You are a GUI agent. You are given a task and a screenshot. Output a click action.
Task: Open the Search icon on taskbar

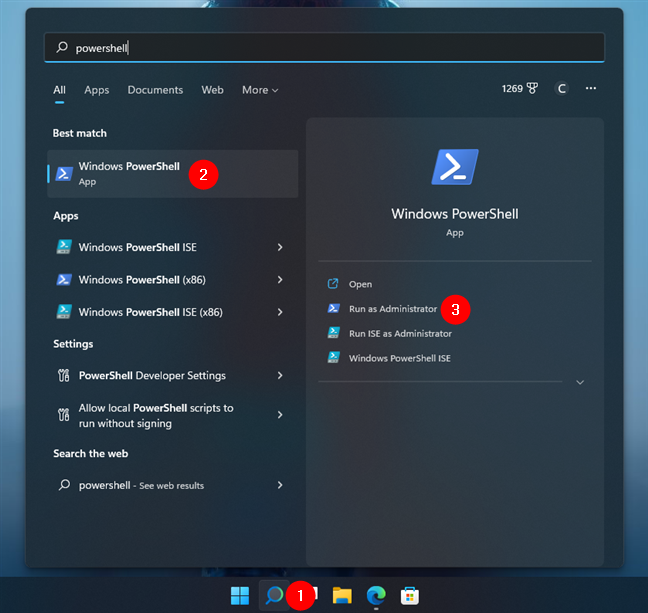click(274, 595)
